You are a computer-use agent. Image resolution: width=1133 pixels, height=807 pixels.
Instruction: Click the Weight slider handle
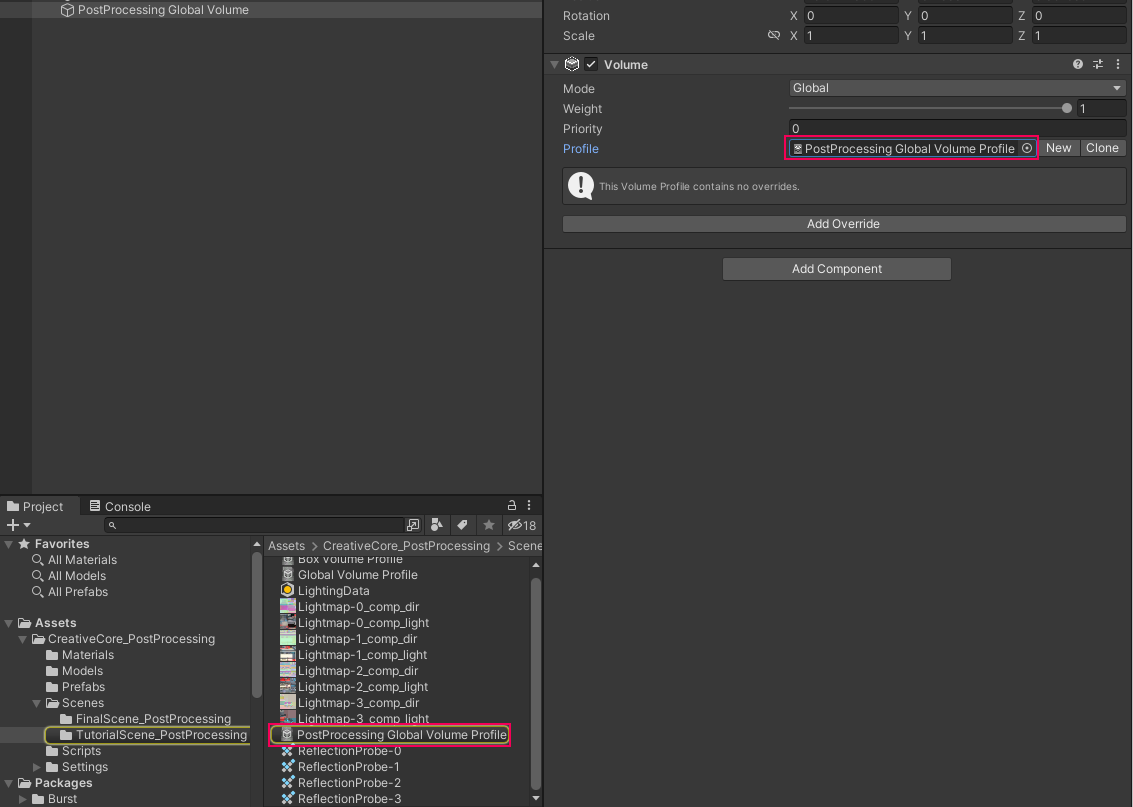tap(1067, 108)
